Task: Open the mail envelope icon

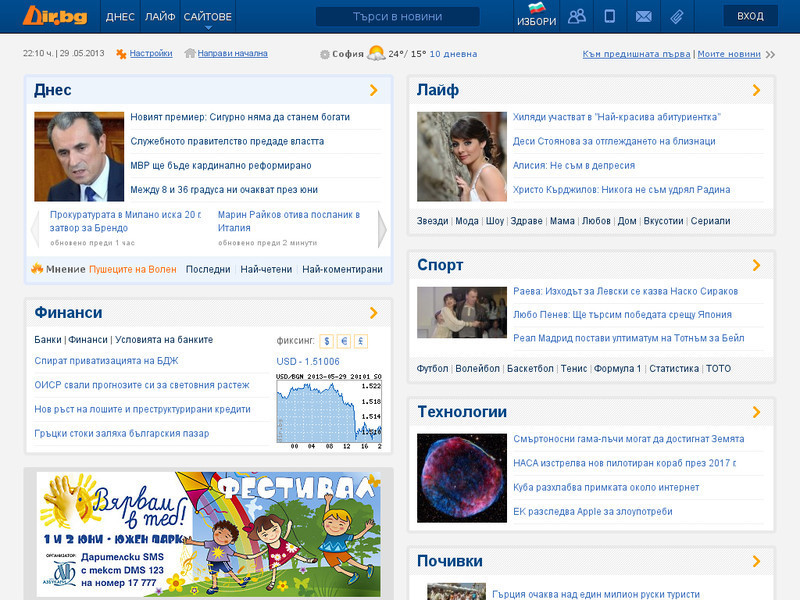Action: pos(643,17)
